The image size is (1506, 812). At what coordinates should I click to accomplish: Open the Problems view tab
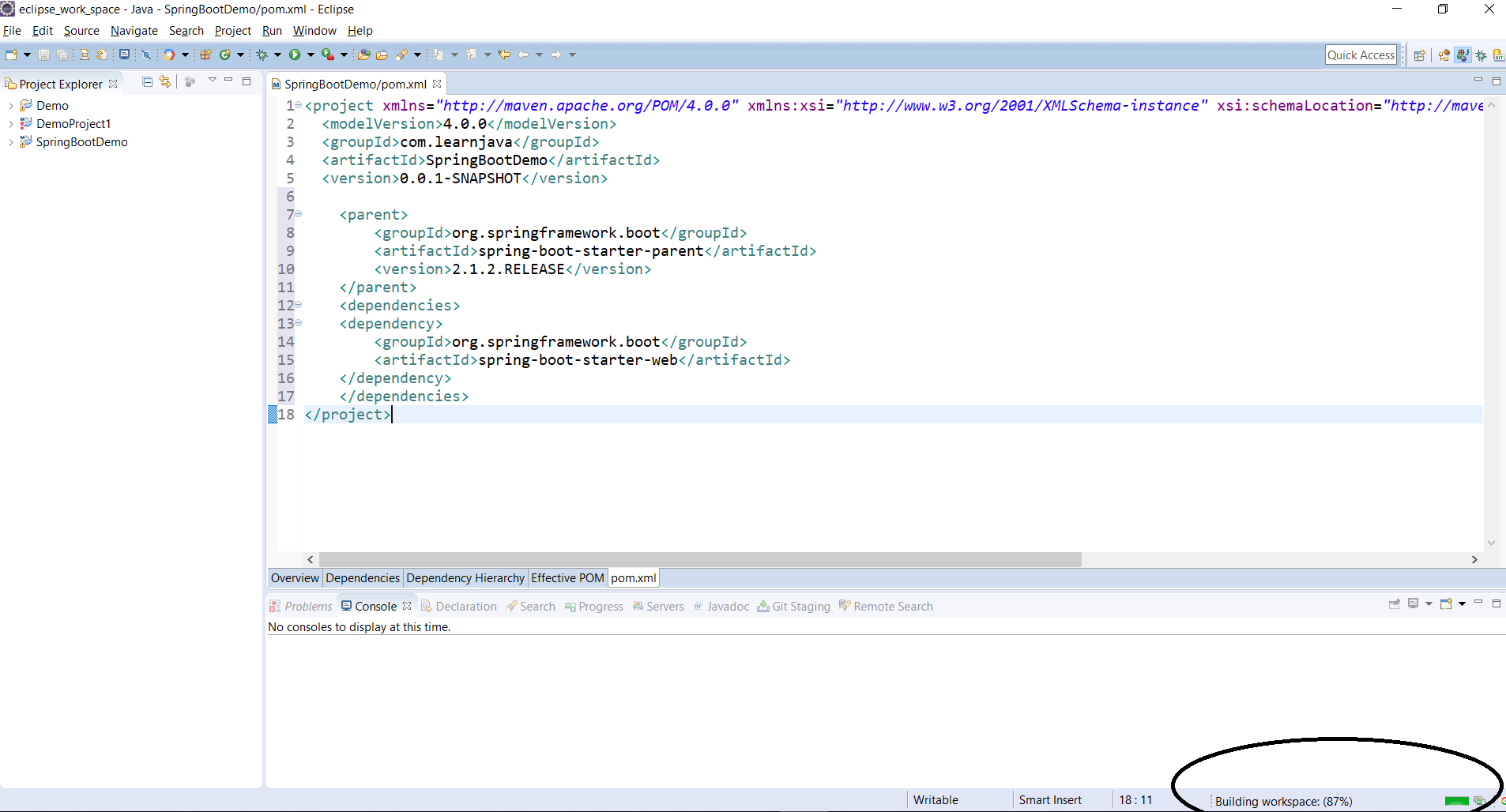point(301,607)
